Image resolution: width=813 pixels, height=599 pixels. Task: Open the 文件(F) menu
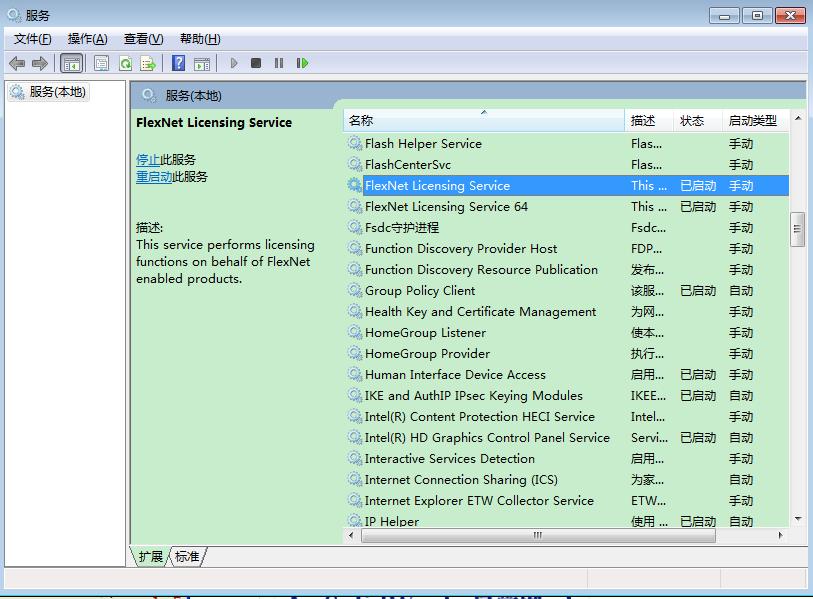32,39
